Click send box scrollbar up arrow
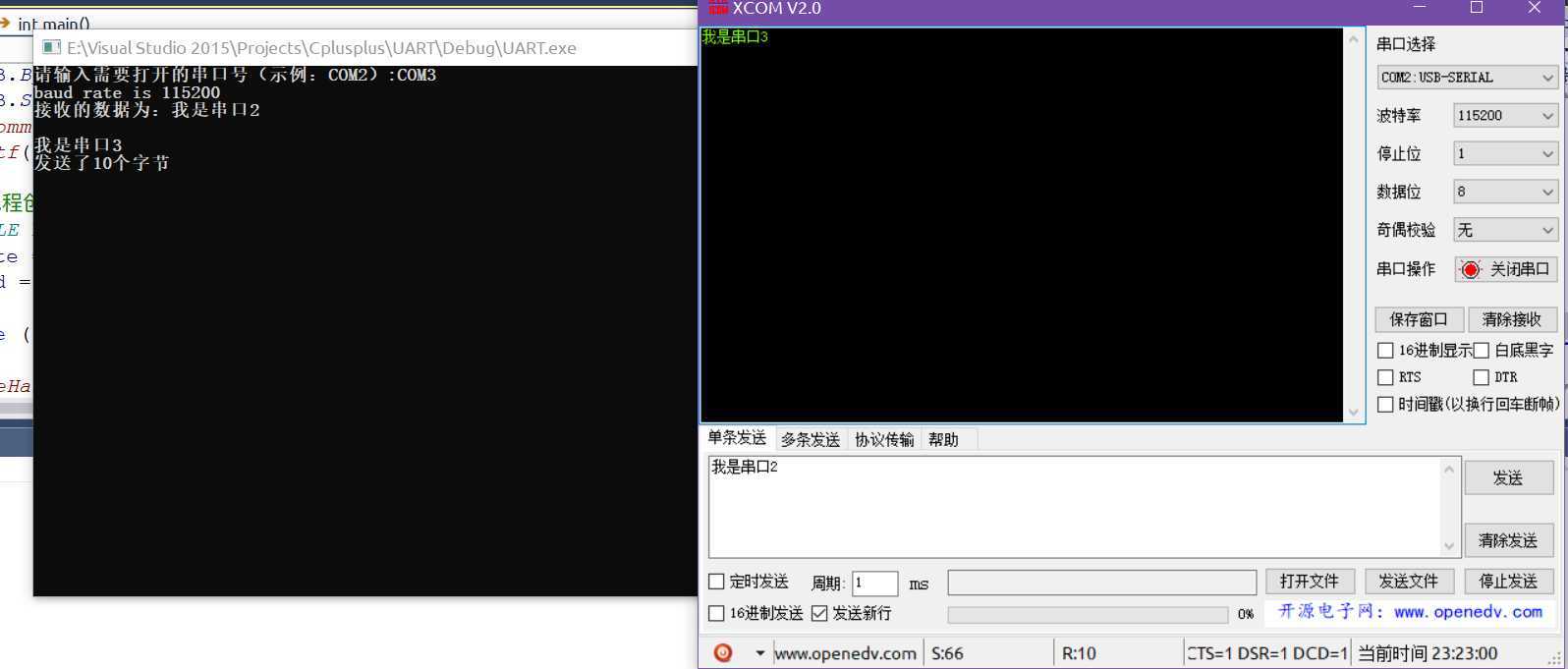 click(1449, 470)
